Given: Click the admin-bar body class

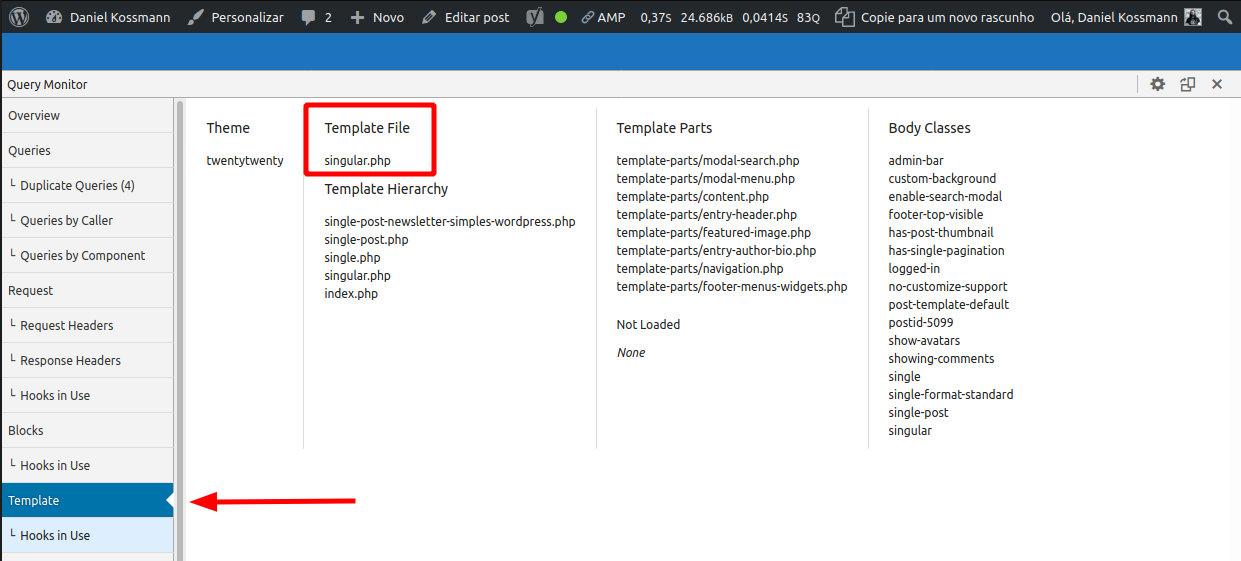Looking at the screenshot, I should click(916, 161).
